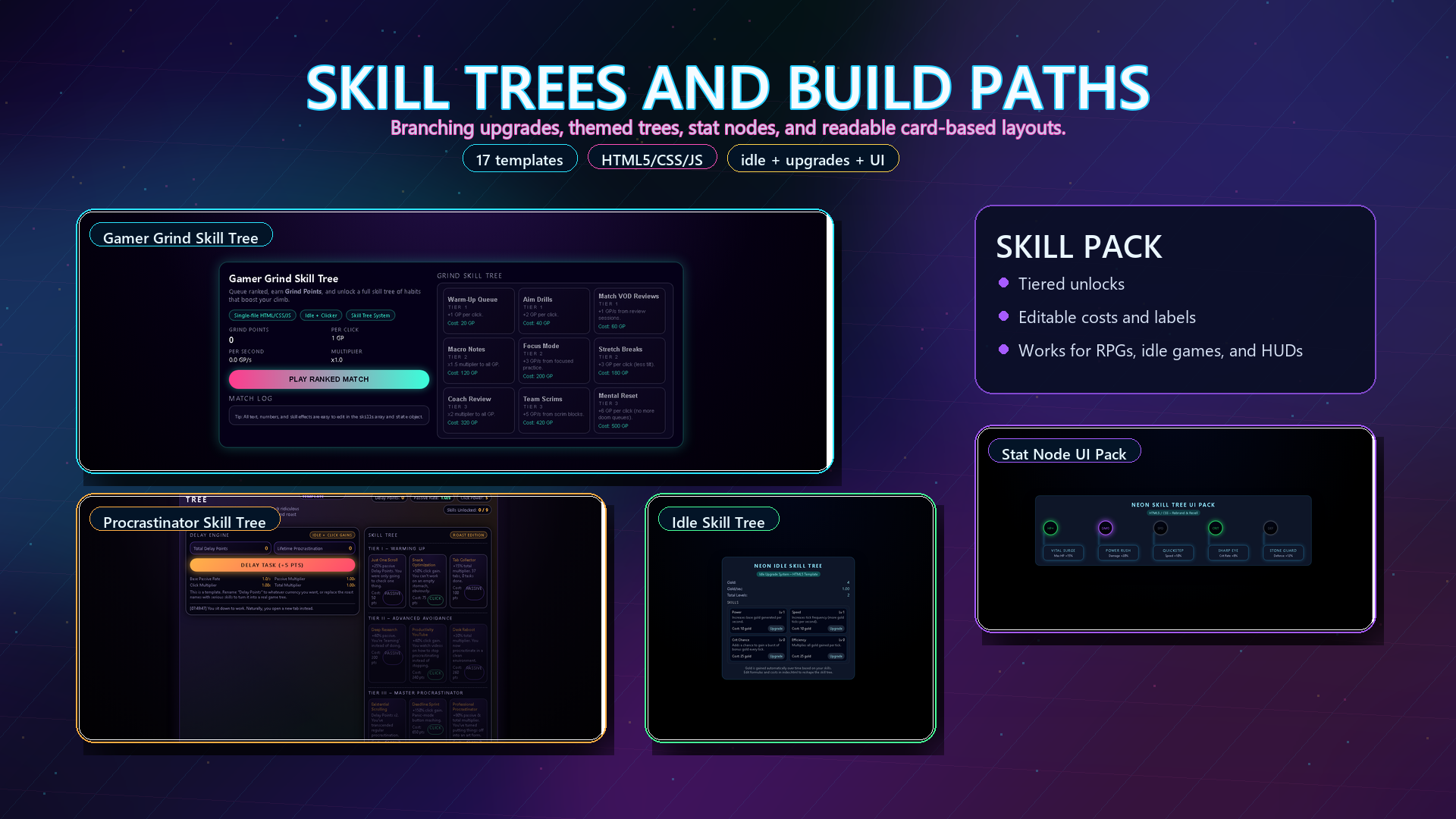The image size is (1456, 819).
Task: Open the Neon Idle Skill Tree thumbnail
Action: (x=788, y=618)
